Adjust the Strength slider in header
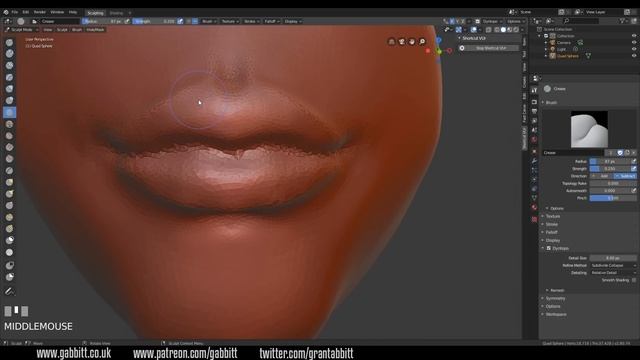640x360 pixels. pyautogui.click(x=154, y=21)
